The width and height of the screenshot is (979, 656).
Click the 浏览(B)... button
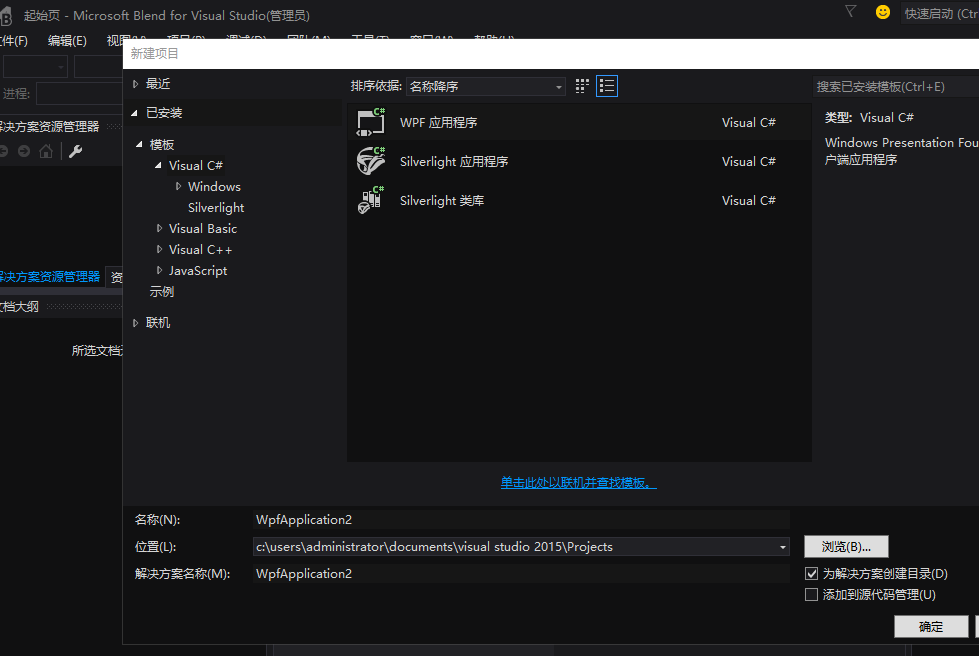point(846,546)
